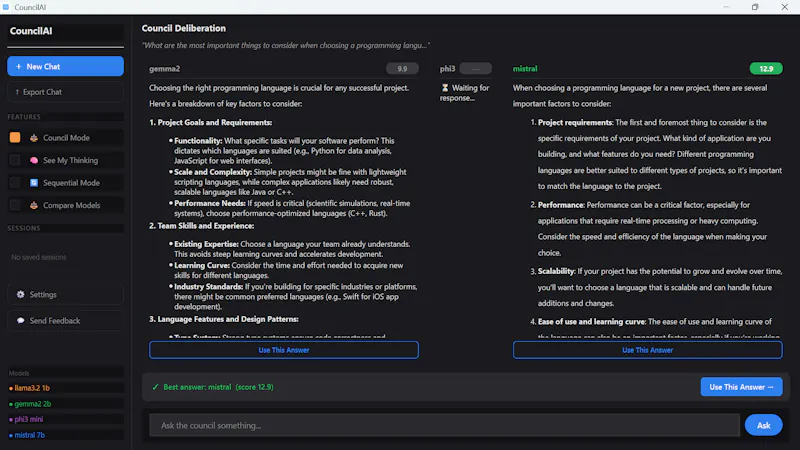Click the CouncilAI app icon in title bar
The width and height of the screenshot is (800, 450).
(6, 7)
